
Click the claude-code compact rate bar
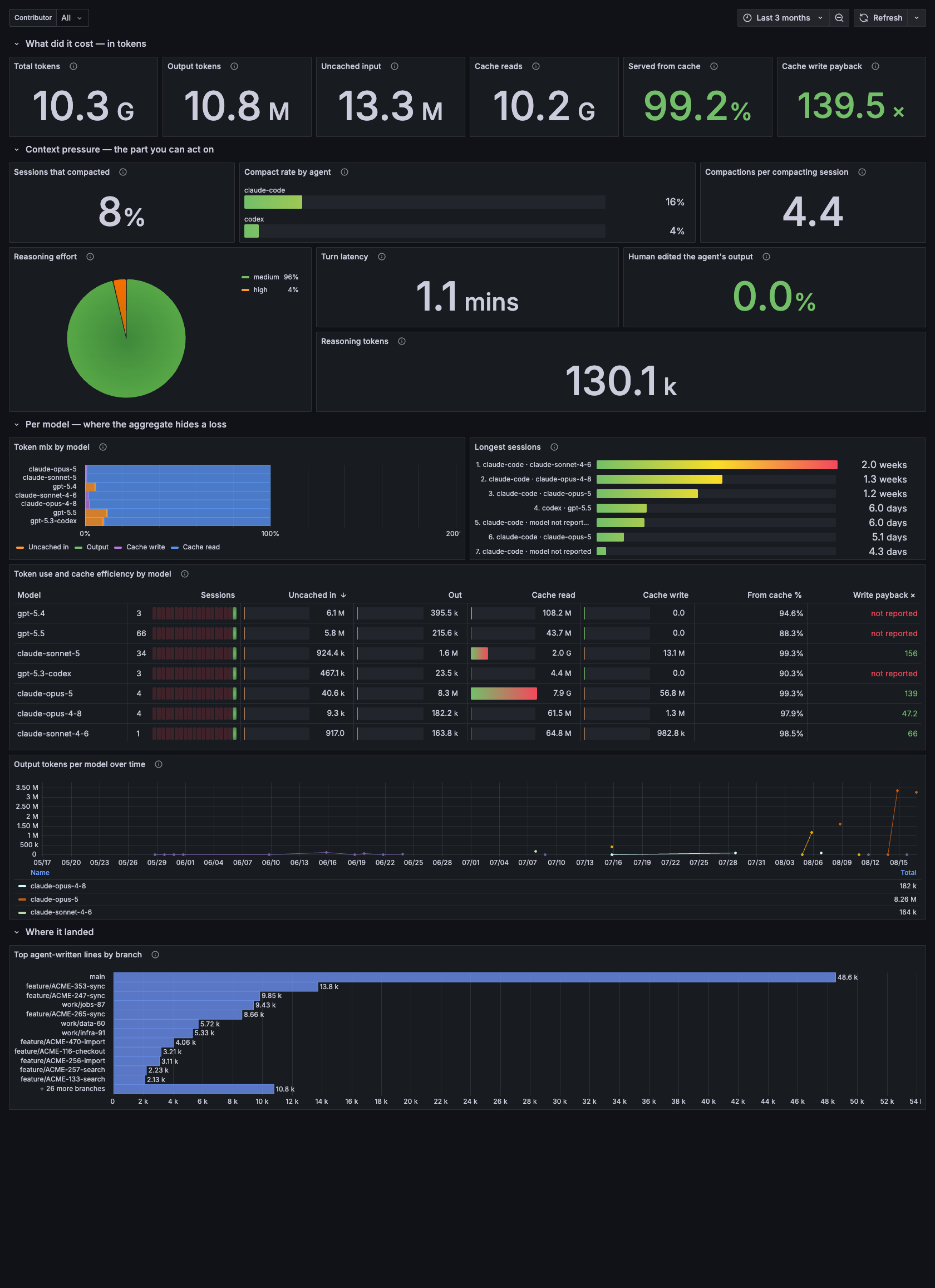(x=273, y=202)
